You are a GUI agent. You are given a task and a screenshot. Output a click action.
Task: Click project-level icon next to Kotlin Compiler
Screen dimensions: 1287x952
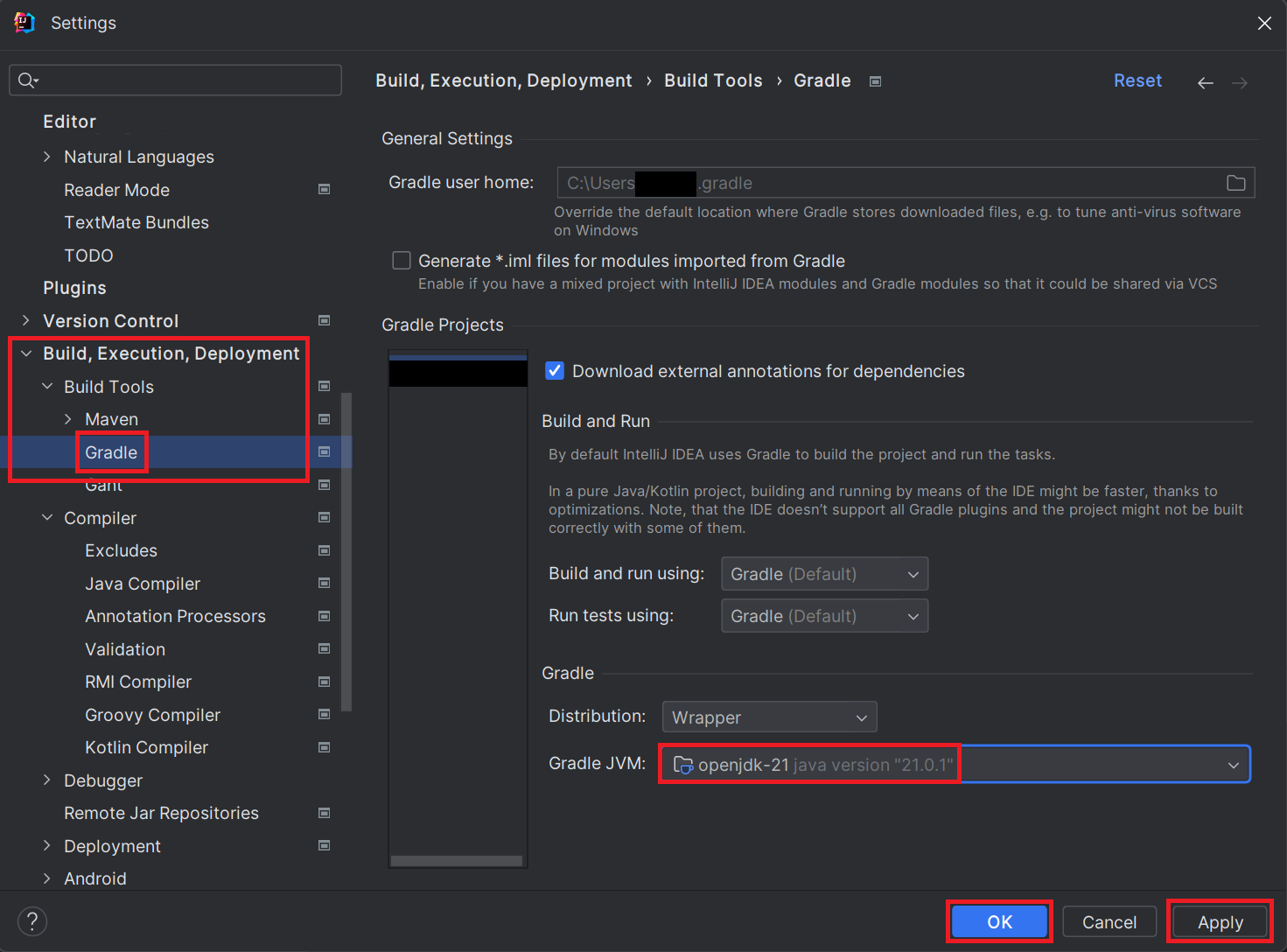point(325,747)
